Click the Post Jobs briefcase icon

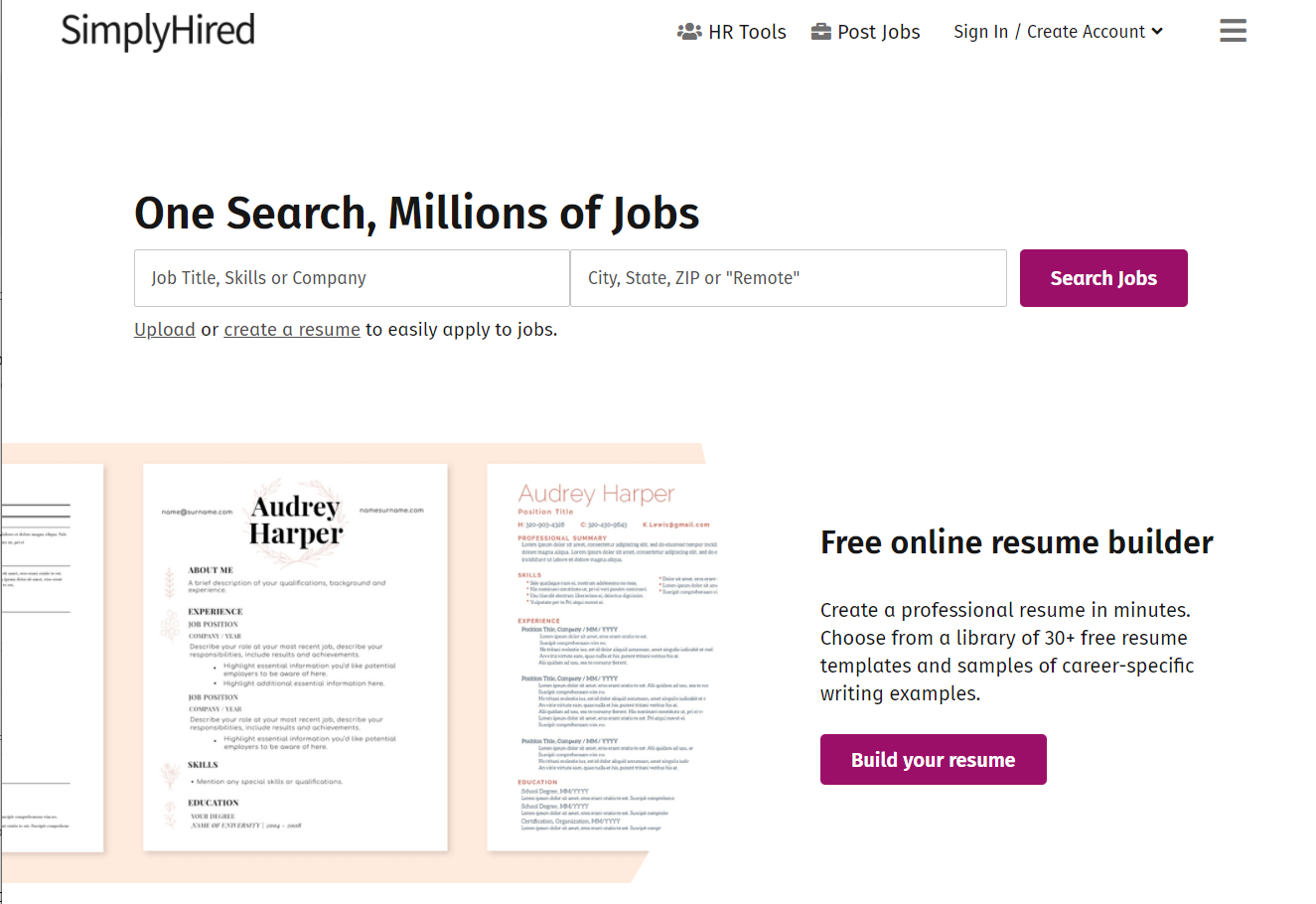click(x=821, y=31)
